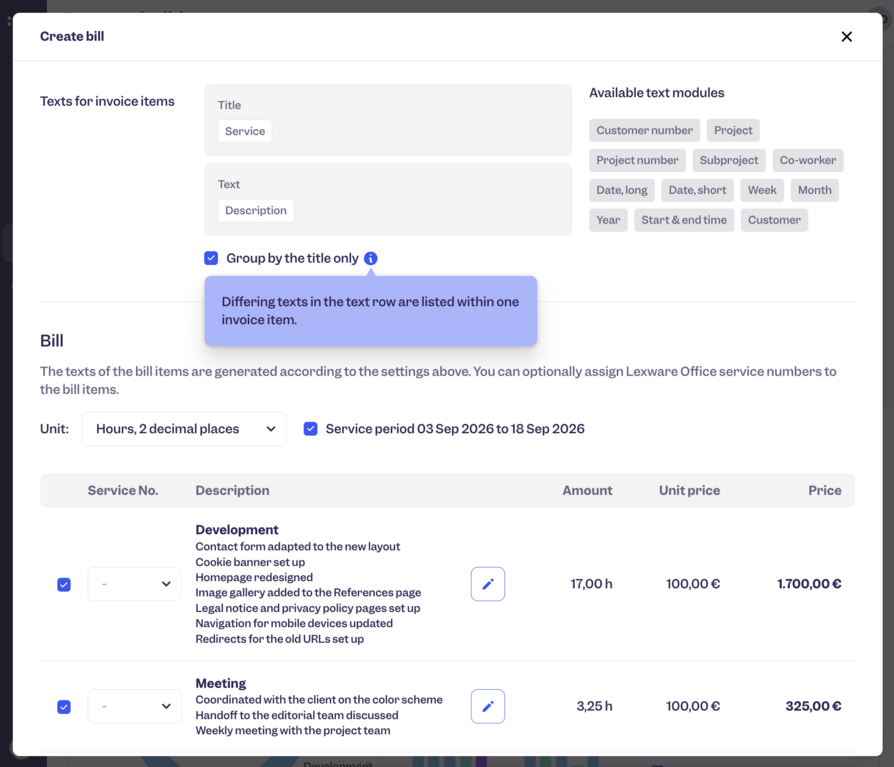Screen dimensions: 894x767
Task: Select the Service chip in Title field
Action: [245, 131]
